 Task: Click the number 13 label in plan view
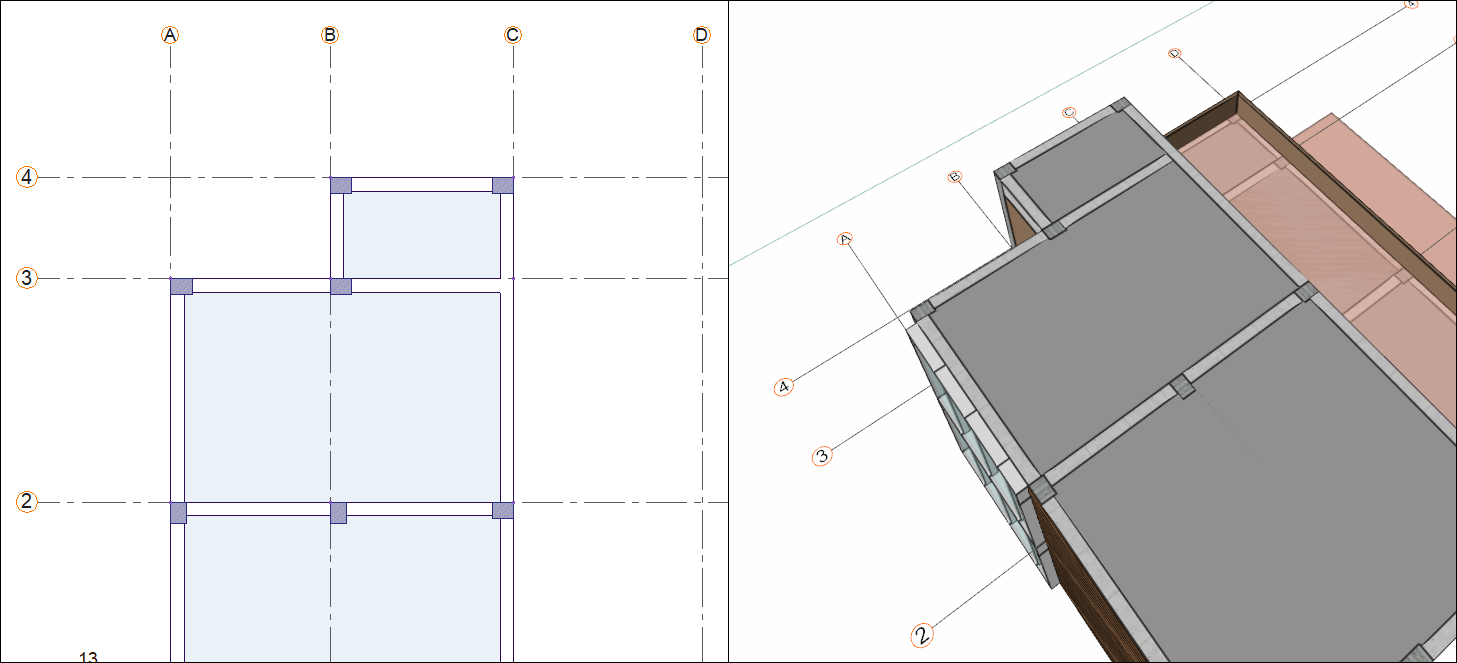[88, 657]
